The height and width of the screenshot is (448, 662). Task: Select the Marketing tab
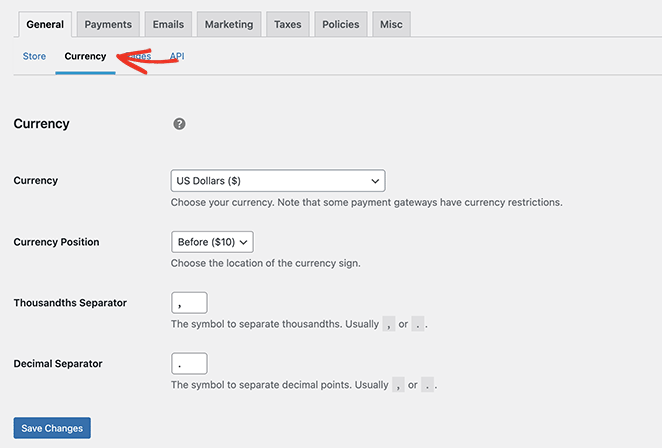click(229, 24)
